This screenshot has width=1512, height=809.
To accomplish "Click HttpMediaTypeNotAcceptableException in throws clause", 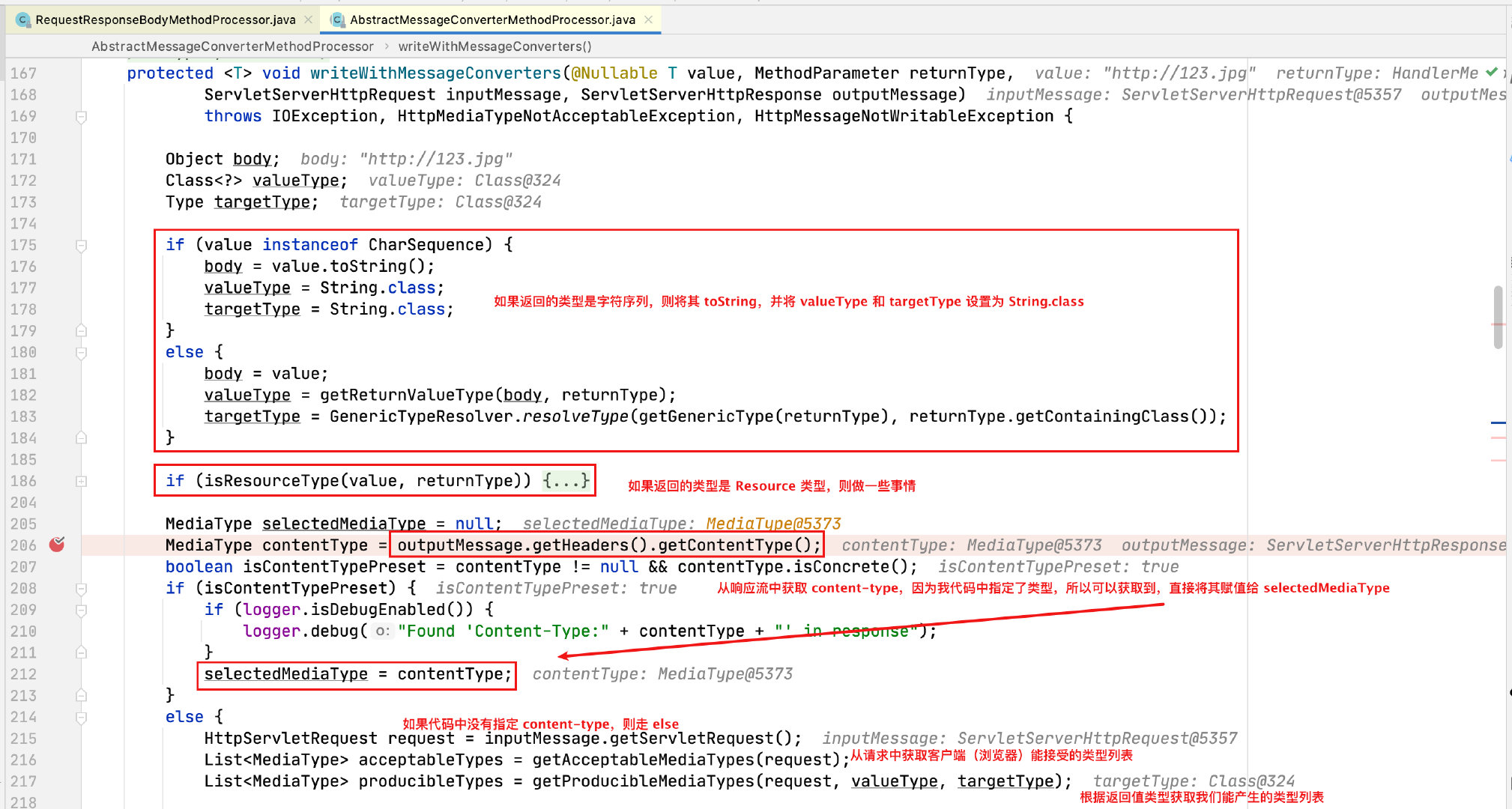I will click(x=566, y=116).
